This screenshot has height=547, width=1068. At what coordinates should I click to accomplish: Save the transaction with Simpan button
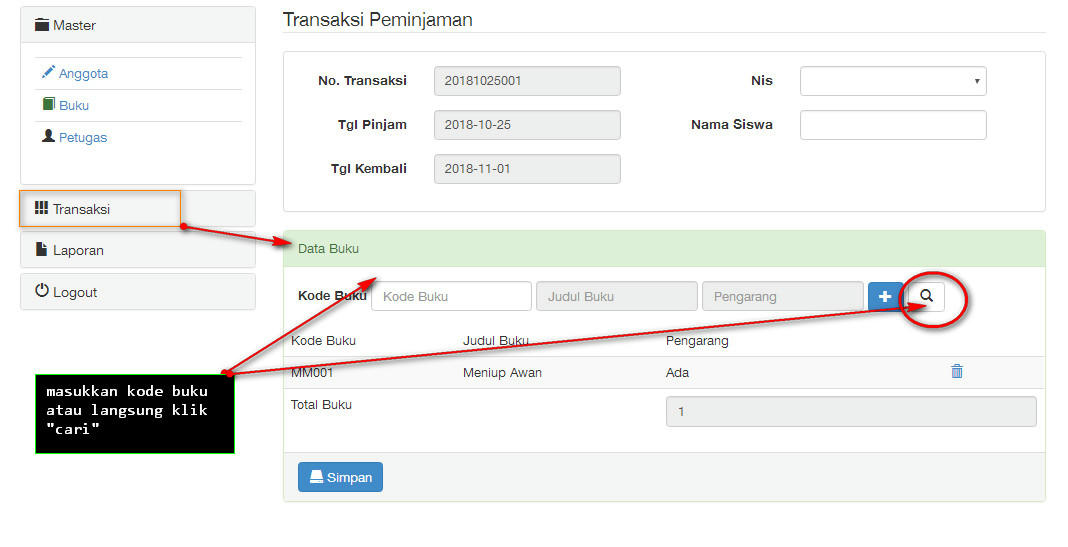tap(340, 477)
